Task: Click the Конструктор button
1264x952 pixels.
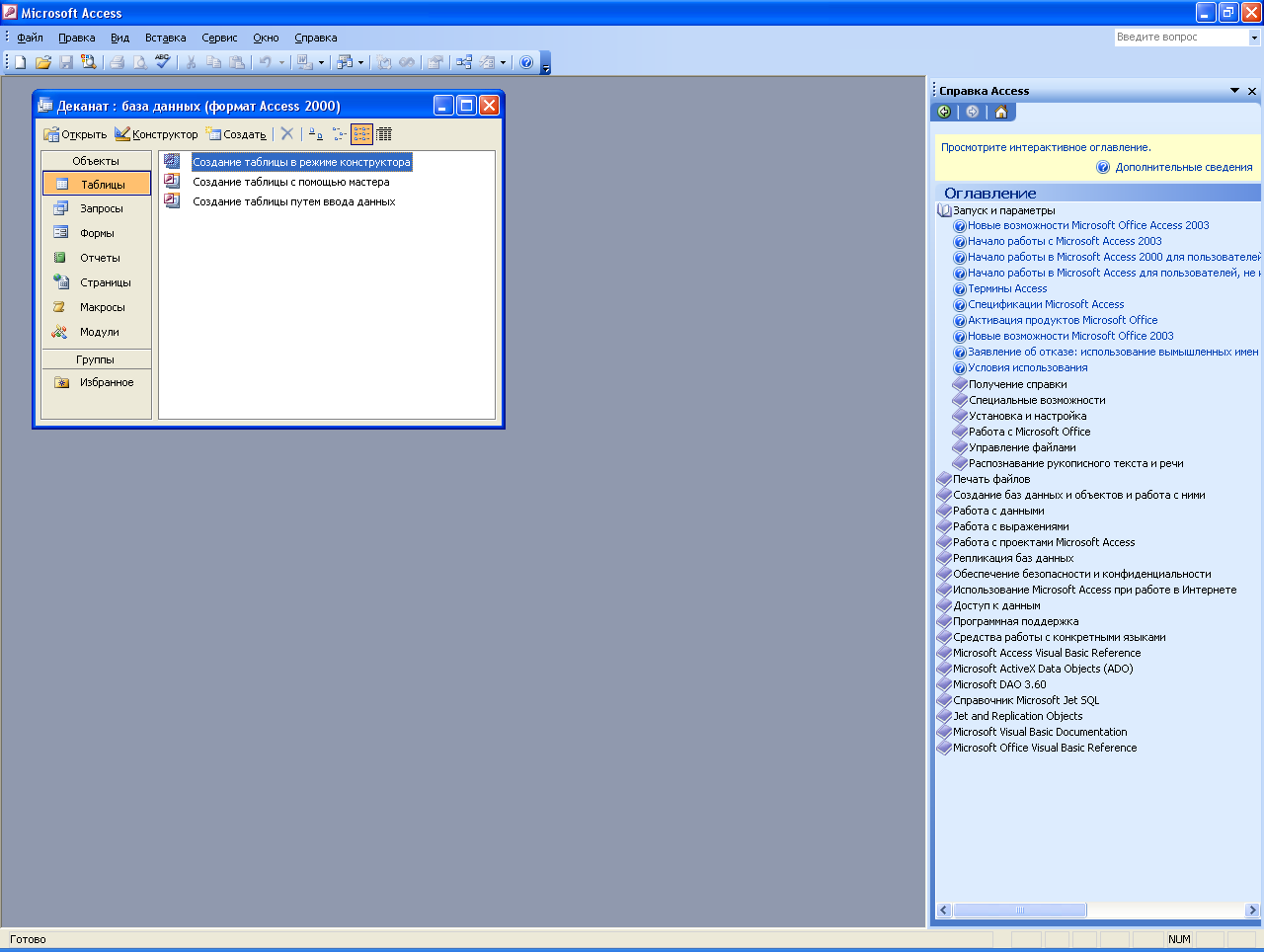Action: (x=156, y=134)
